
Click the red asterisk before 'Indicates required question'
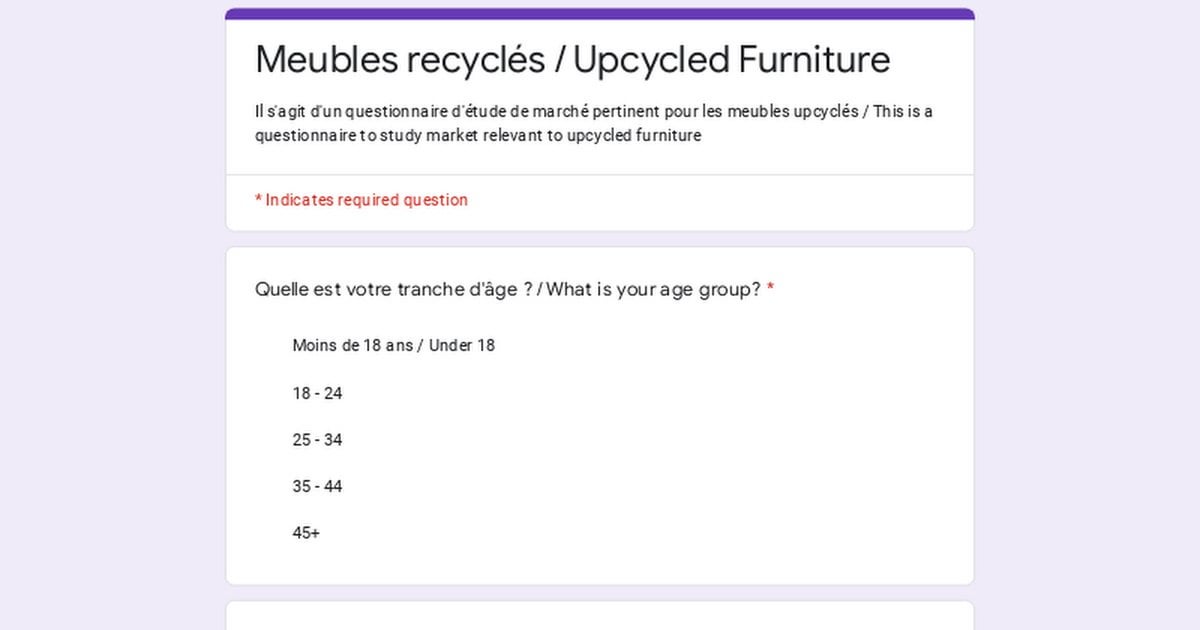point(258,200)
